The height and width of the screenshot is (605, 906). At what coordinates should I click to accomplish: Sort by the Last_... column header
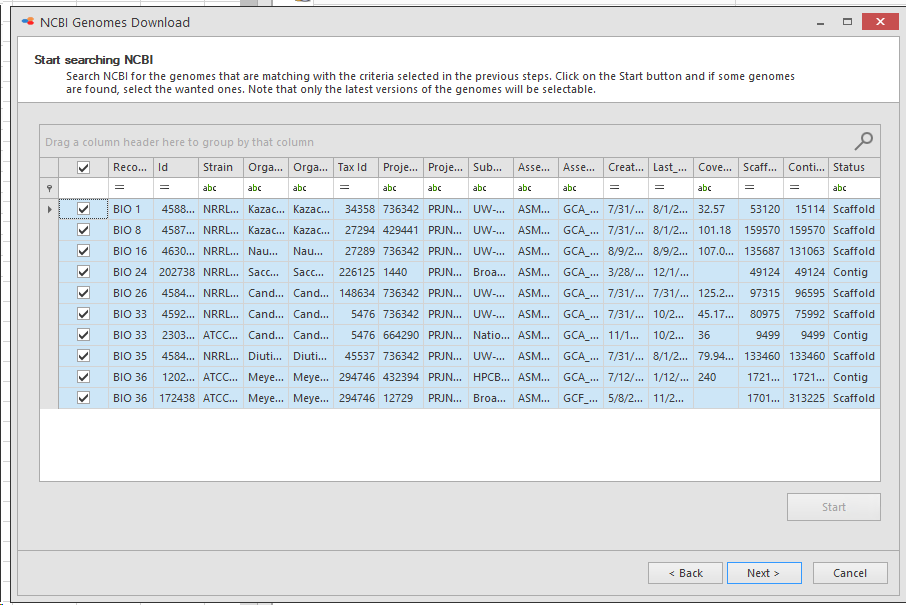pyautogui.click(x=671, y=168)
